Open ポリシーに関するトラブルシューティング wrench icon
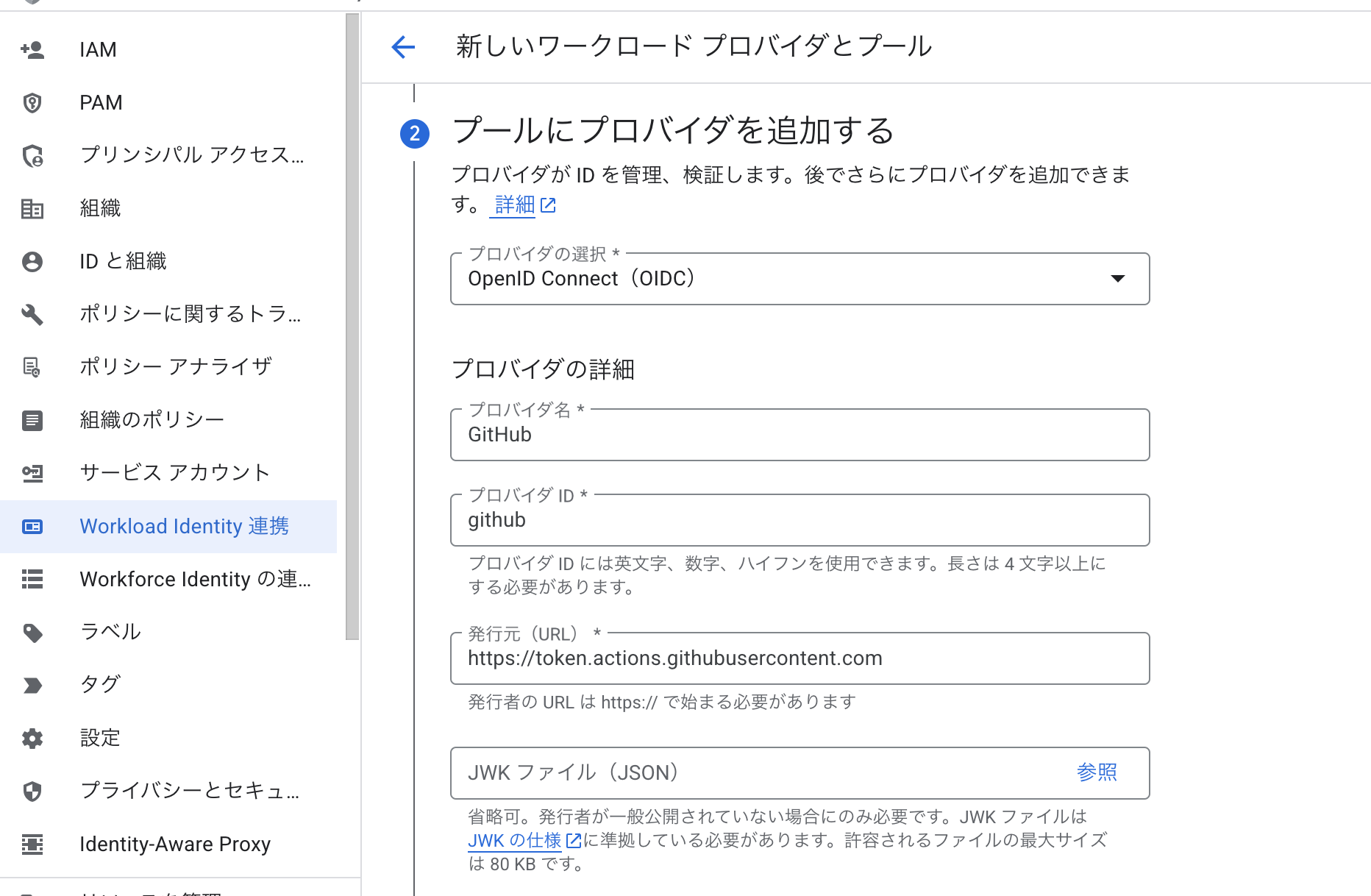Screen dimensions: 1371x896 (x=32, y=314)
